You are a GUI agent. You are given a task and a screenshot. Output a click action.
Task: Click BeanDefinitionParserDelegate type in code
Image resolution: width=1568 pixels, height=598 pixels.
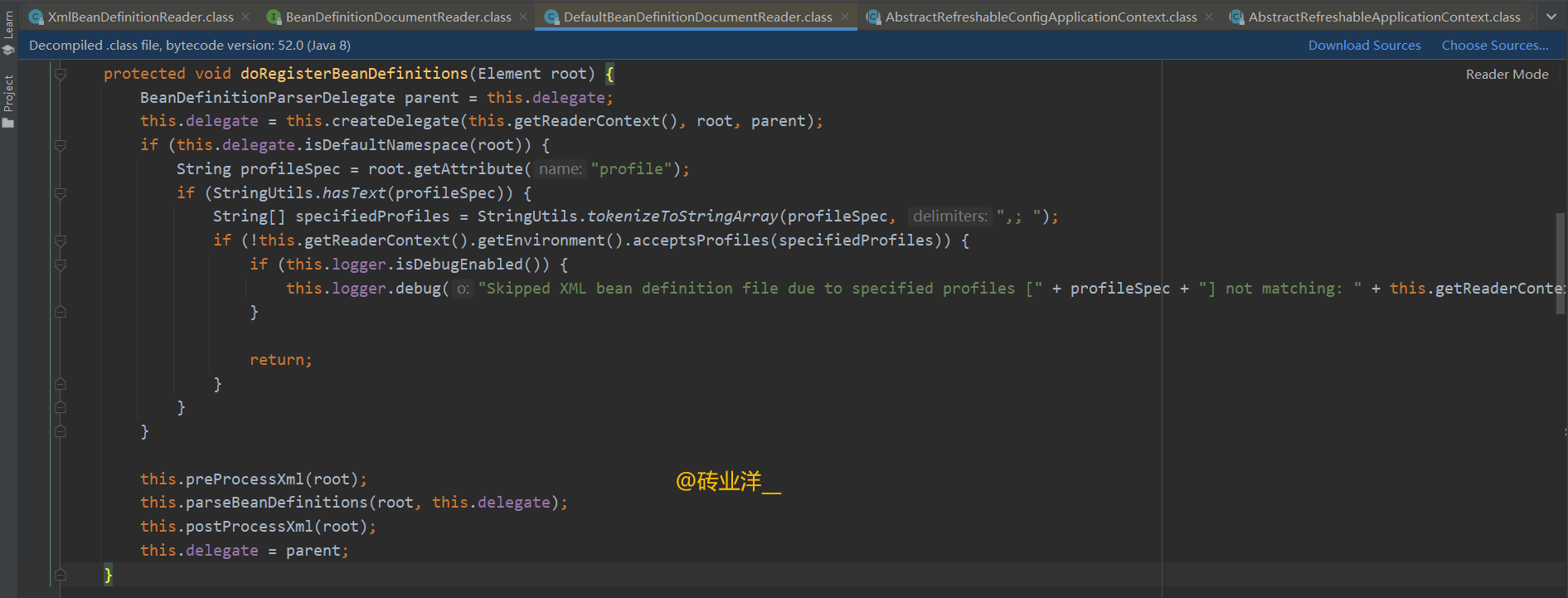click(268, 98)
